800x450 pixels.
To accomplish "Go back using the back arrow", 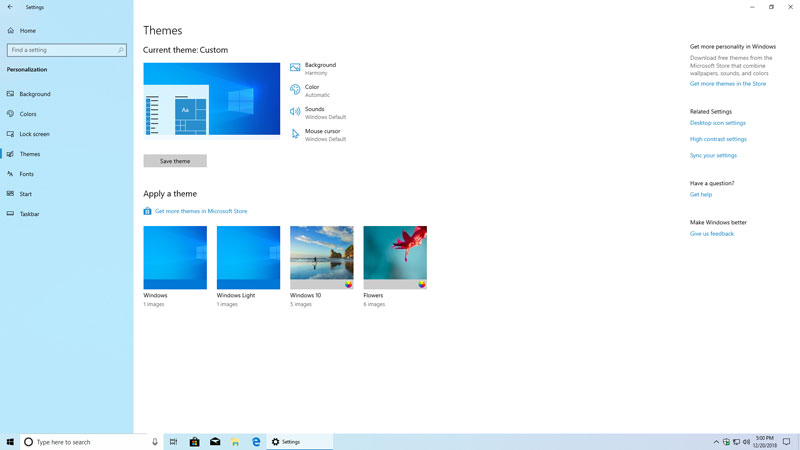I will (x=10, y=7).
